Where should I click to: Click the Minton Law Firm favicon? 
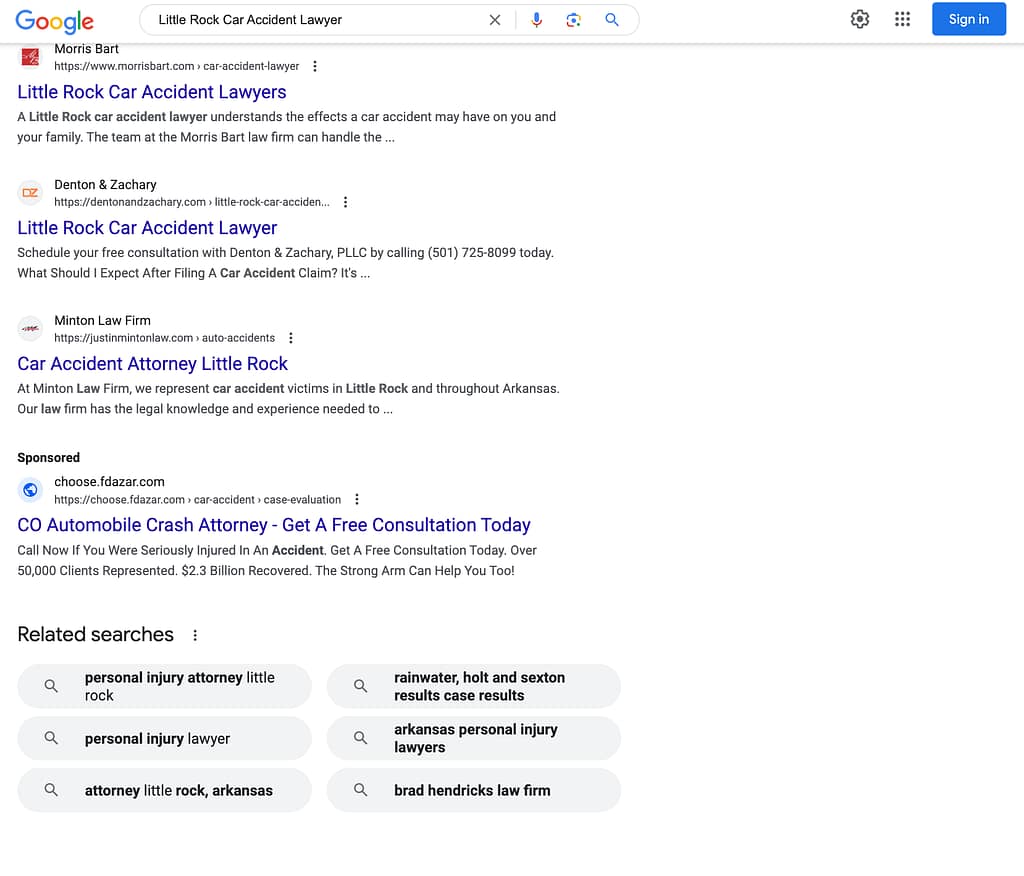(x=30, y=329)
